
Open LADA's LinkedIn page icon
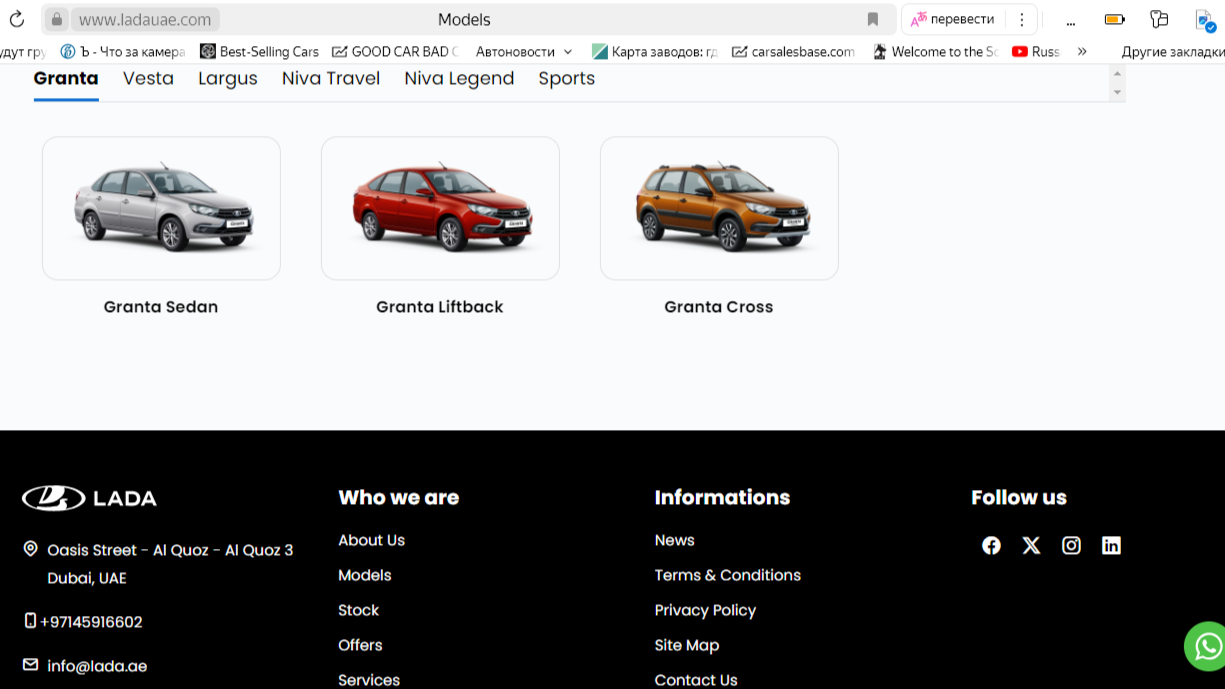(x=1111, y=545)
